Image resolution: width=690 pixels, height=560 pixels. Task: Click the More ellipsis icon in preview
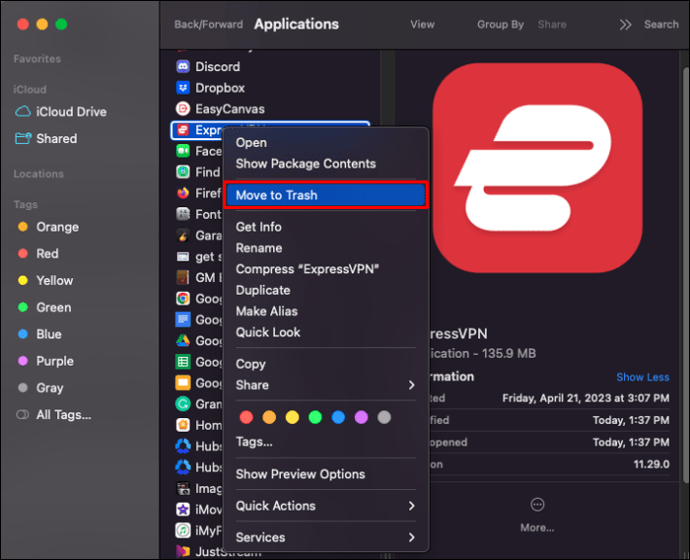pos(537,505)
